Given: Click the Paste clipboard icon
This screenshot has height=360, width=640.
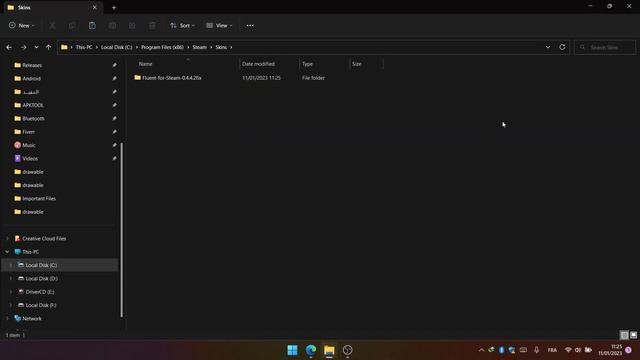Looking at the screenshot, I should 92,26.
